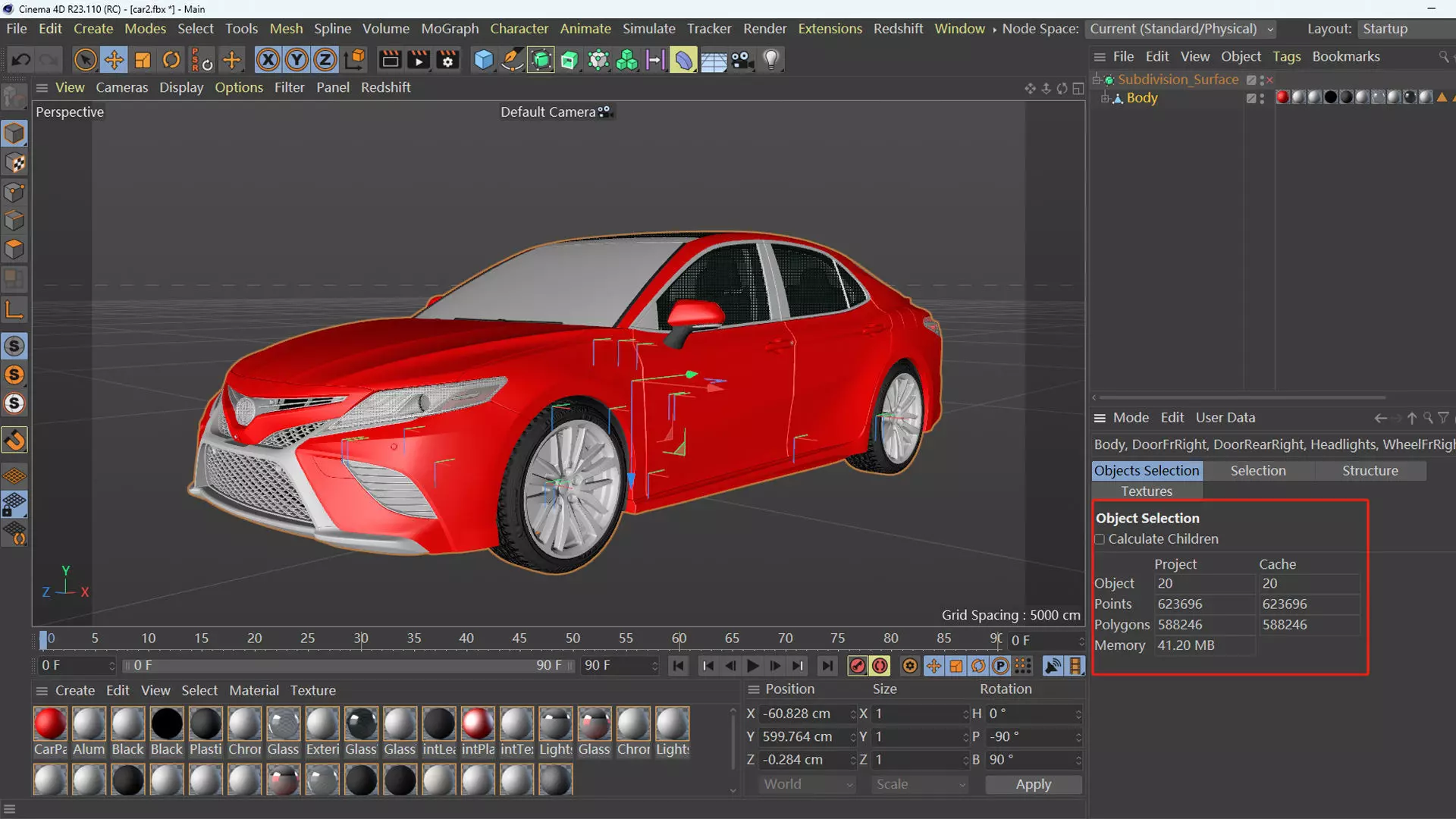Image resolution: width=1456 pixels, height=819 pixels.
Task: Switch to the Selection tab
Action: coord(1258,471)
